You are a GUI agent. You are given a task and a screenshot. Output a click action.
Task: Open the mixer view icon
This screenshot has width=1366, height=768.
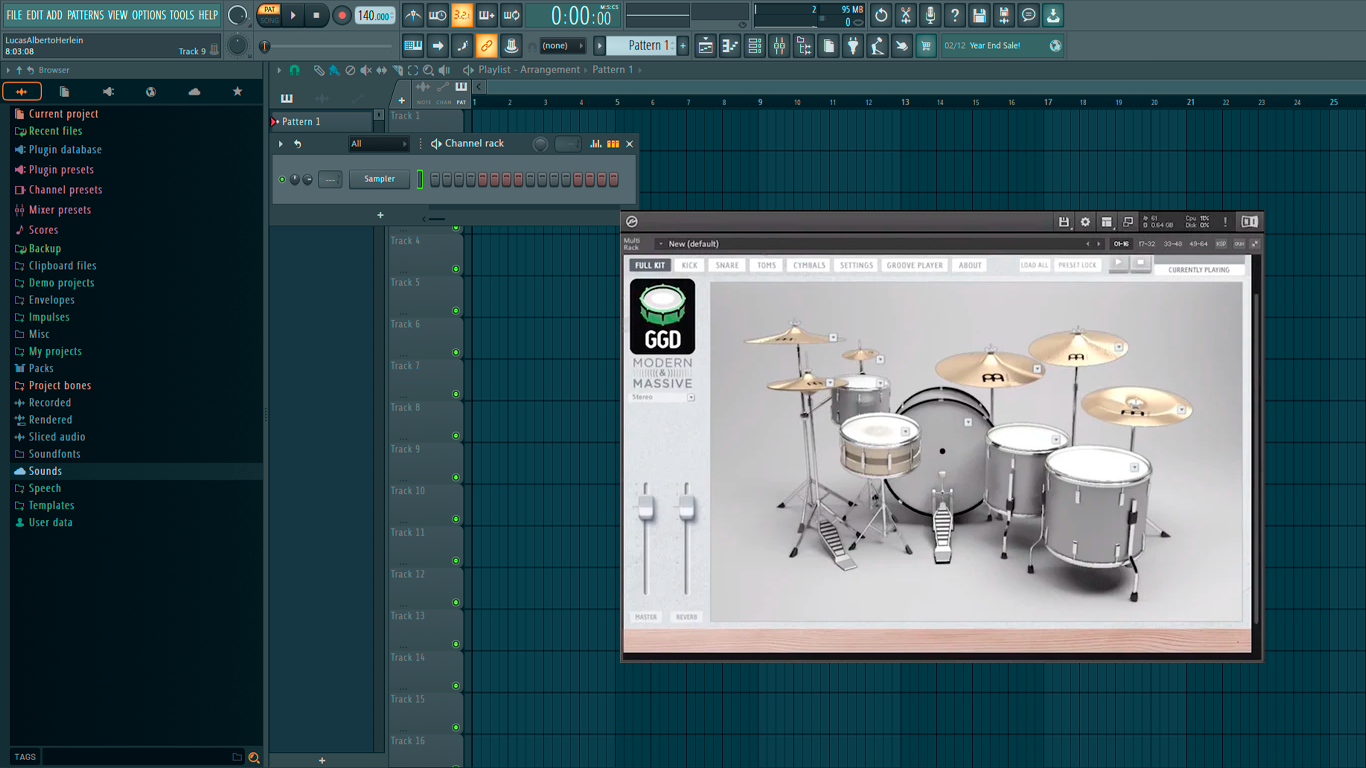tap(779, 46)
